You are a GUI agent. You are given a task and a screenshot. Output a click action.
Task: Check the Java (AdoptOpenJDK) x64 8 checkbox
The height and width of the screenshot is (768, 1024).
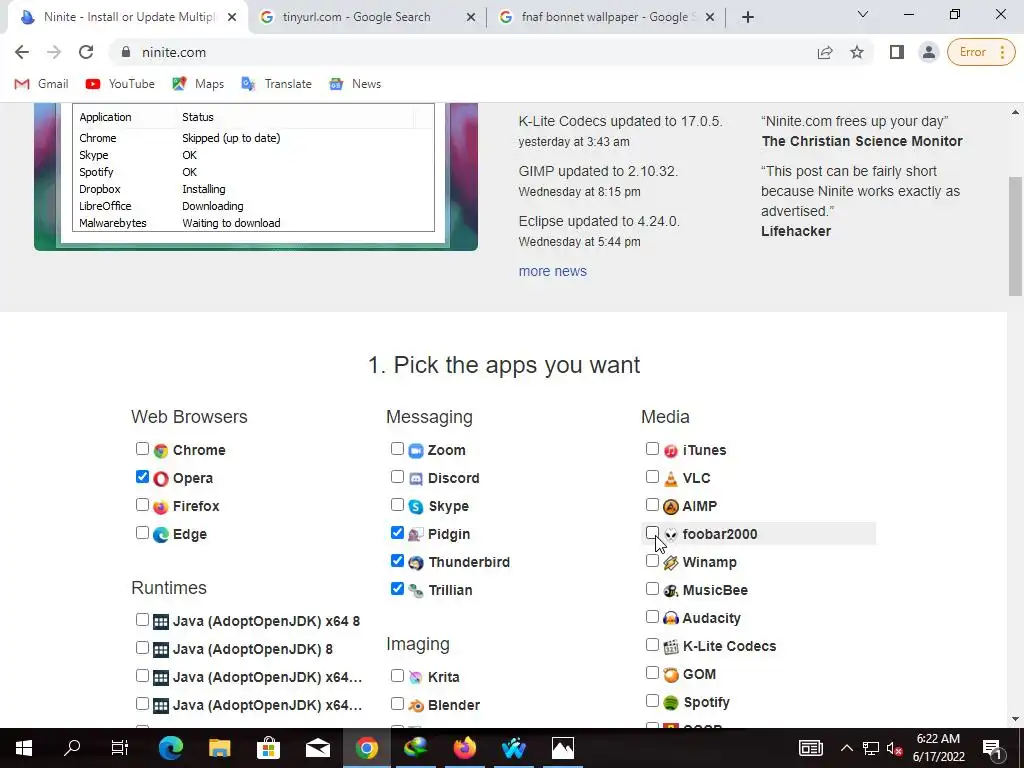pos(142,620)
